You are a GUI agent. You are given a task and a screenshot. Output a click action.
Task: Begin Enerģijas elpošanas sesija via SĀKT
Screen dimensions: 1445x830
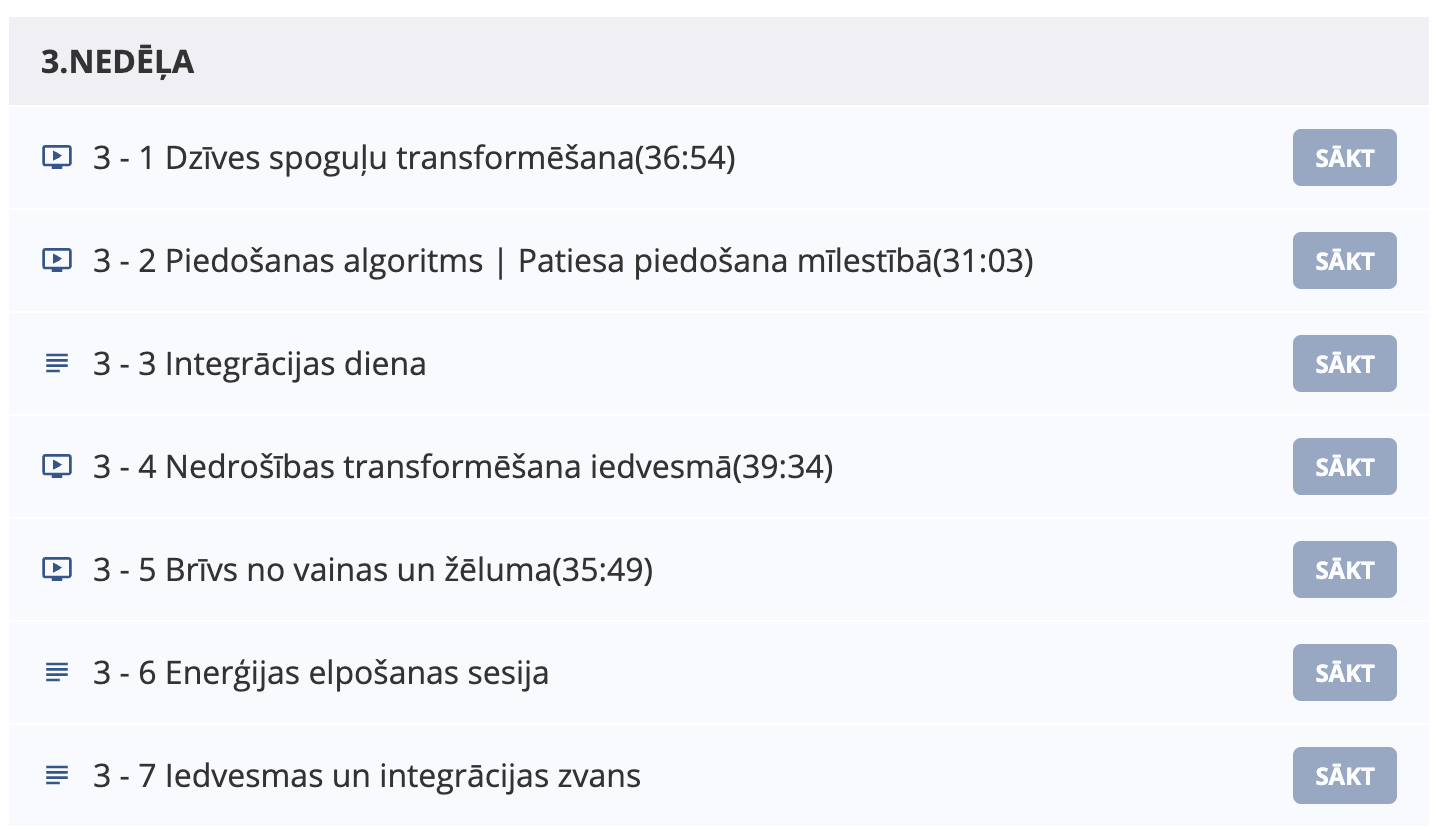click(x=1344, y=673)
